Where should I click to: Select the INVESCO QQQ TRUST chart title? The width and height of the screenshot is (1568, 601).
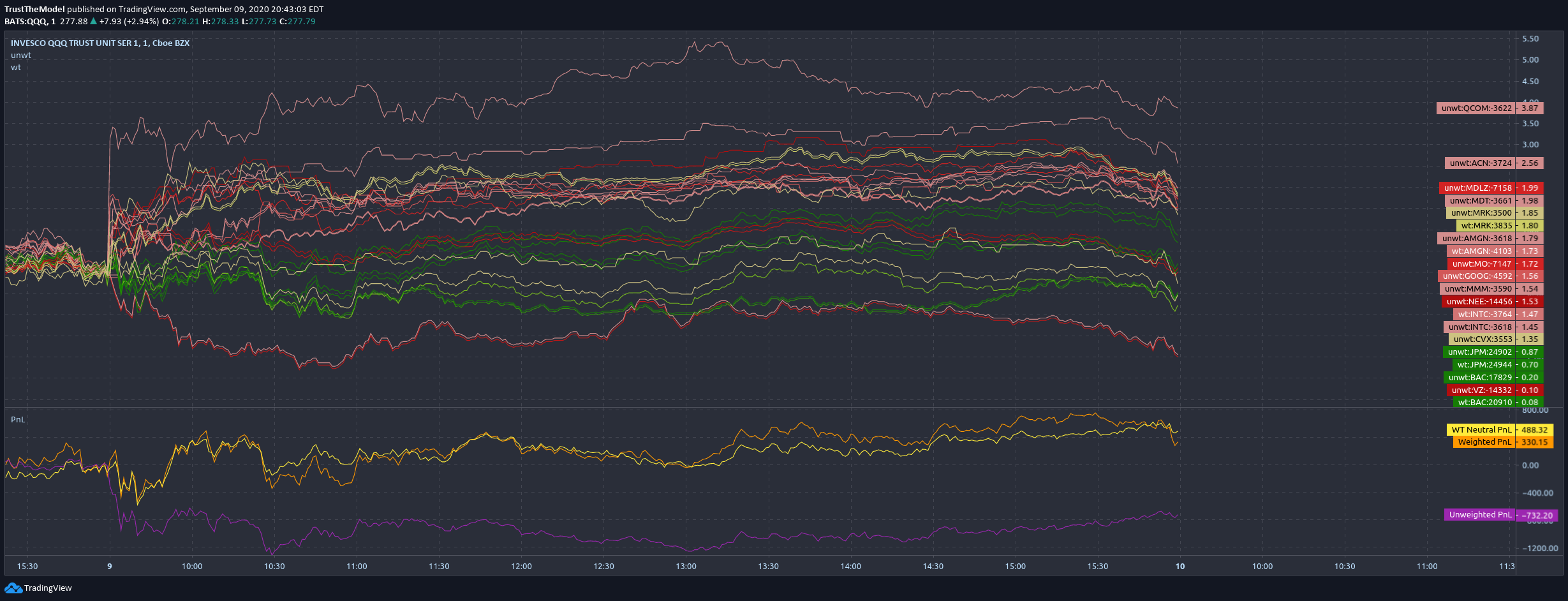coord(100,43)
